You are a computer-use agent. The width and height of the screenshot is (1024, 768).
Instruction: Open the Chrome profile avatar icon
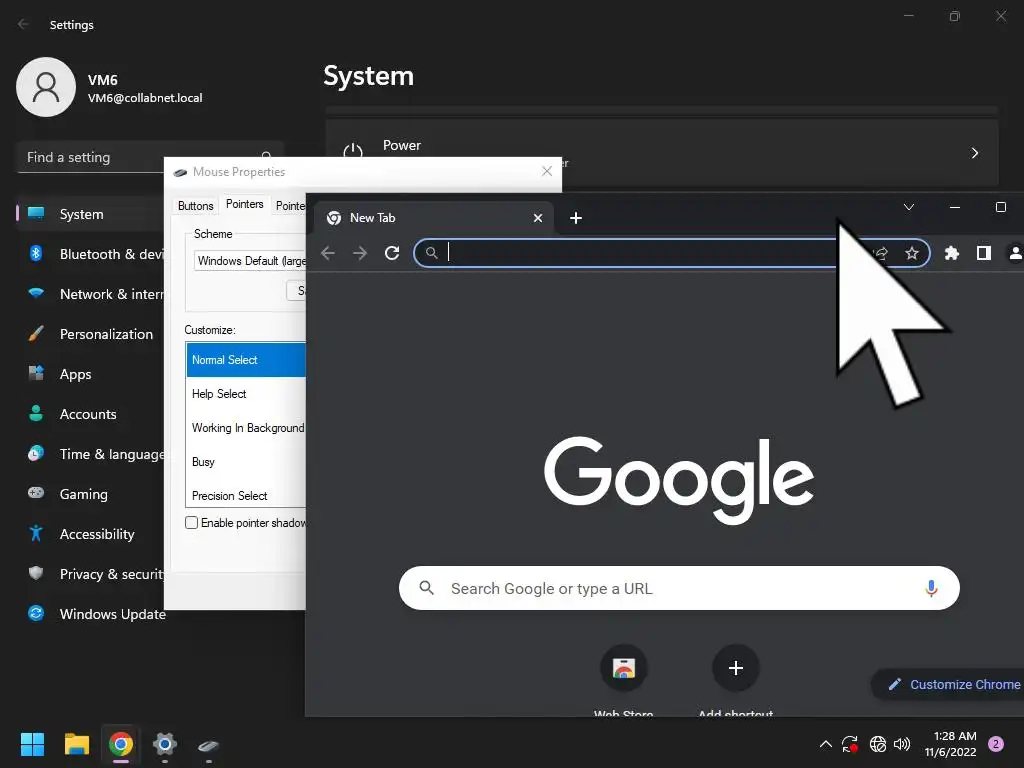(1016, 253)
